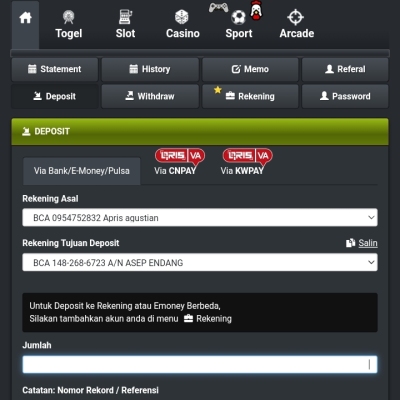Open the Sport soccer ball icon
The width and height of the screenshot is (400, 400).
(x=239, y=17)
